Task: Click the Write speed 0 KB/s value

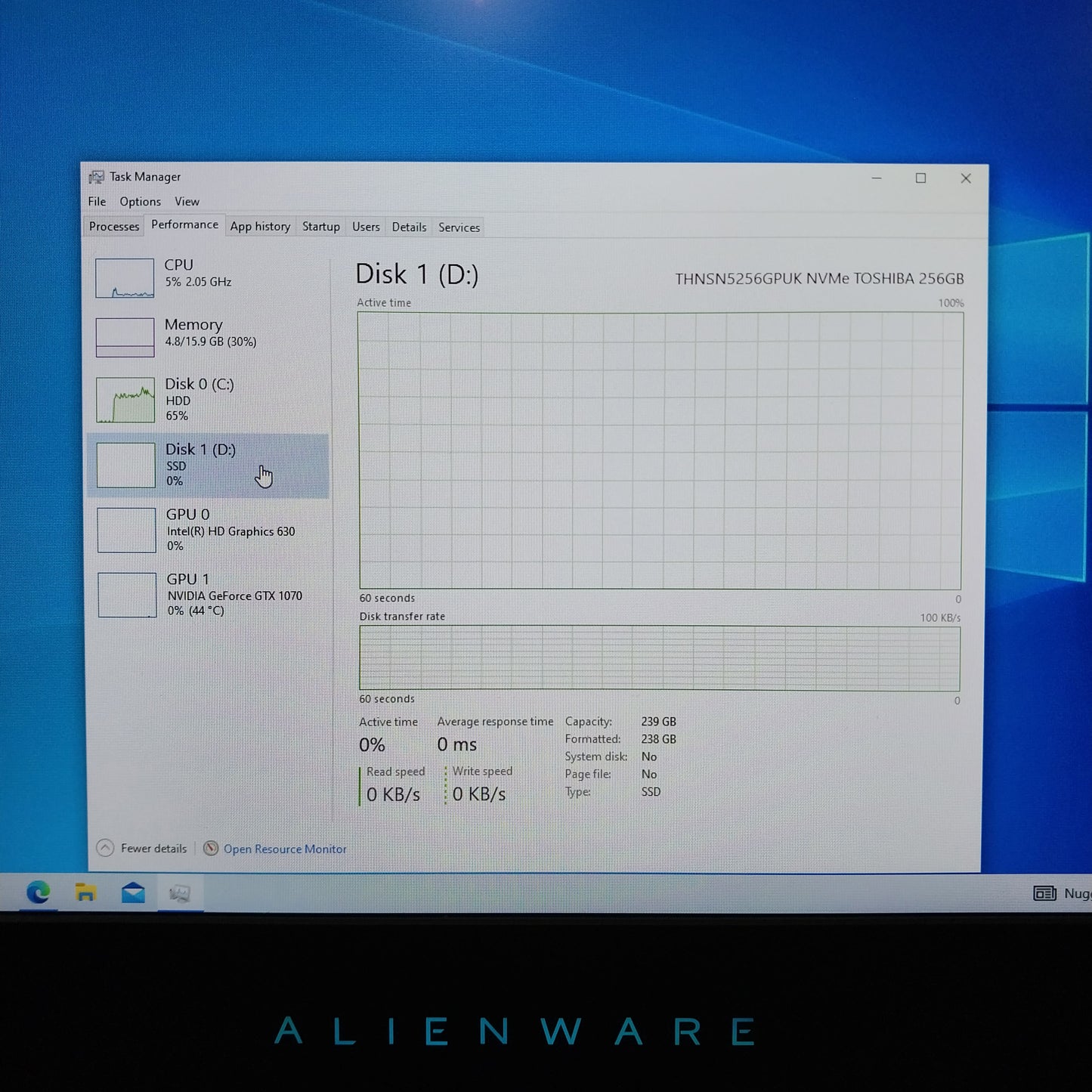Action: coord(479,794)
